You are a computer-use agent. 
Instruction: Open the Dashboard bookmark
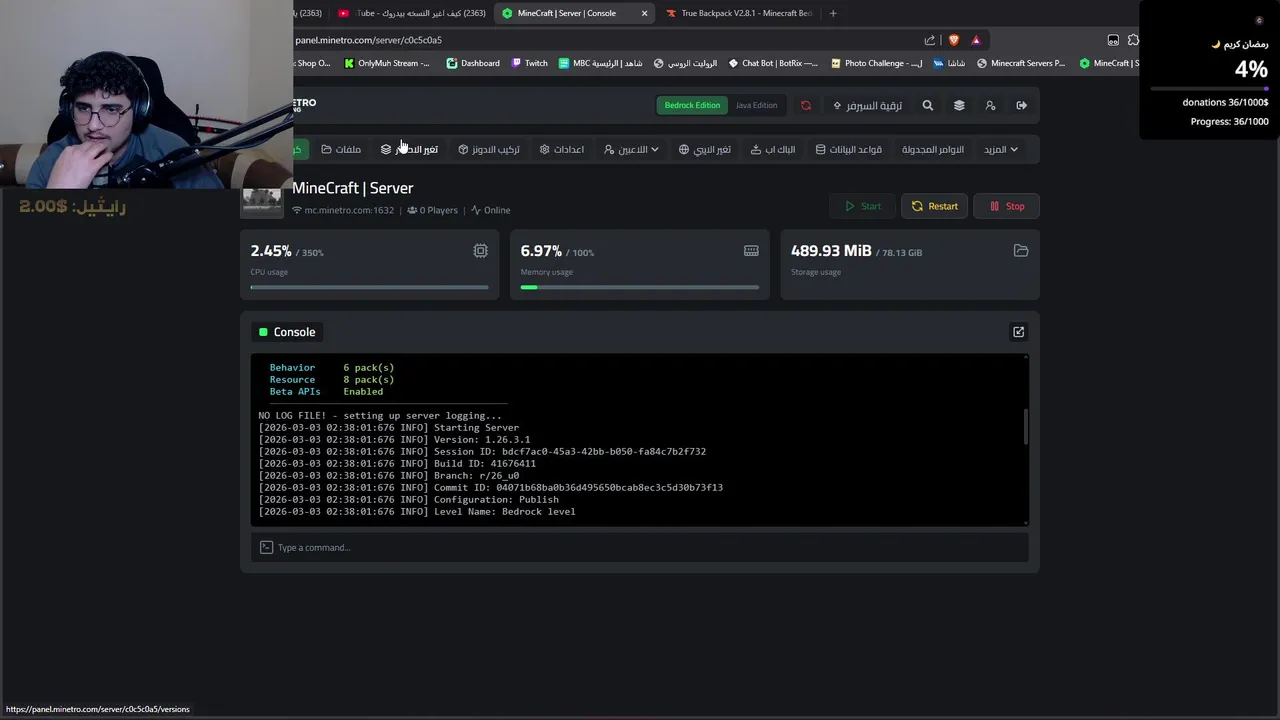click(x=473, y=63)
